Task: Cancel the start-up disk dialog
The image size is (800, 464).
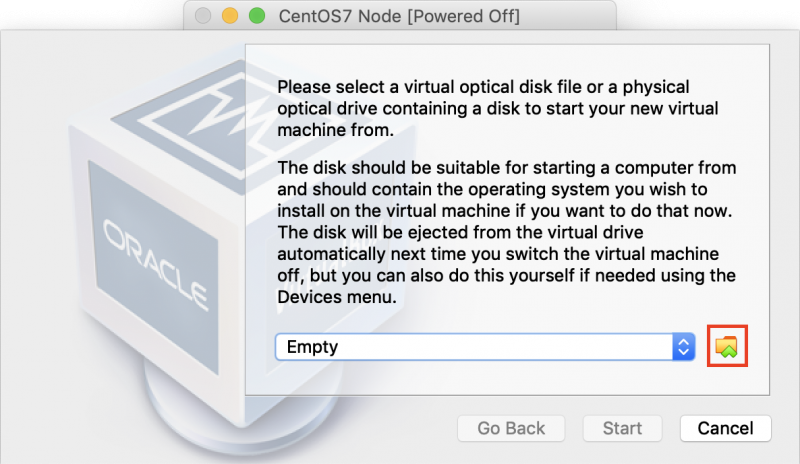Action: [x=725, y=428]
